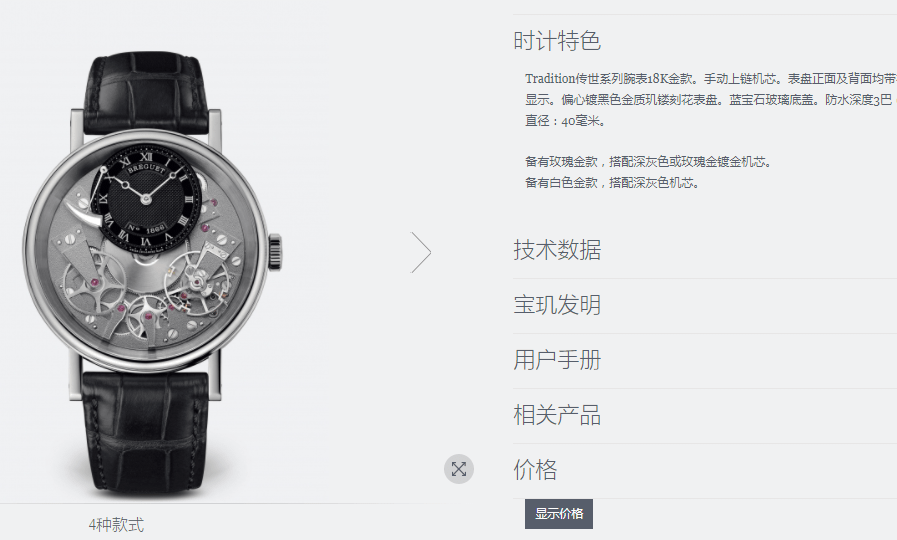Expand the 宝玑发明 section
Image resolution: width=897 pixels, height=540 pixels.
[557, 305]
